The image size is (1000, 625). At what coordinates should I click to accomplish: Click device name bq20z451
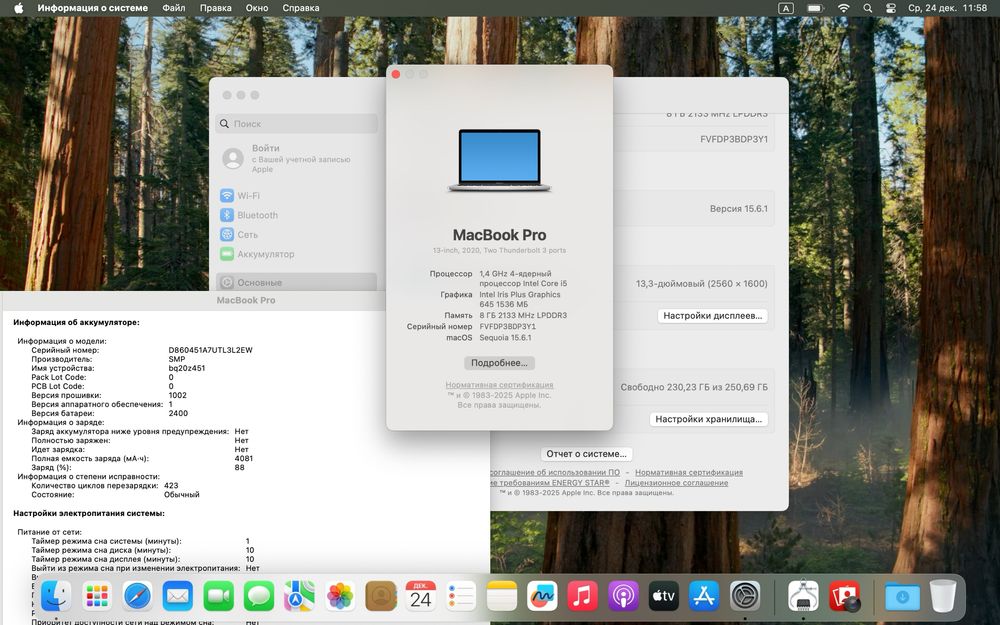[x=187, y=368]
